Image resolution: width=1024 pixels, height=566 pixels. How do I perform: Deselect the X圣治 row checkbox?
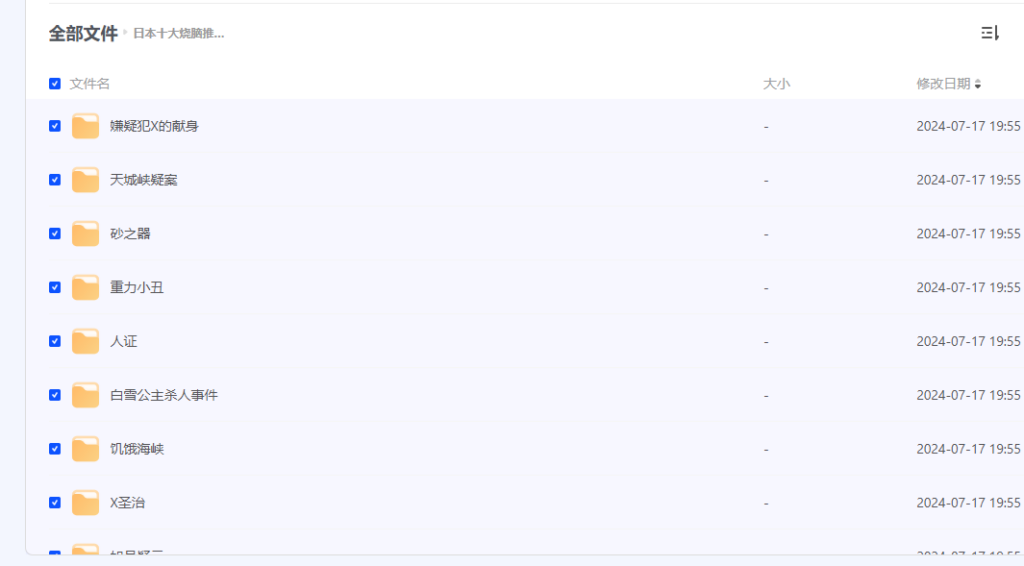point(55,503)
